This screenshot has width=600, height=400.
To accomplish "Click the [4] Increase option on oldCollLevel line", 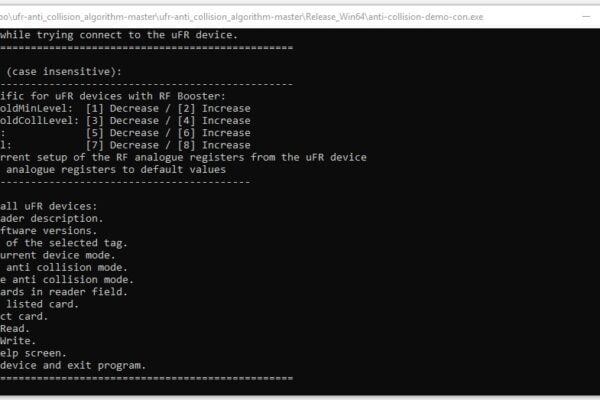I will click(x=214, y=121).
